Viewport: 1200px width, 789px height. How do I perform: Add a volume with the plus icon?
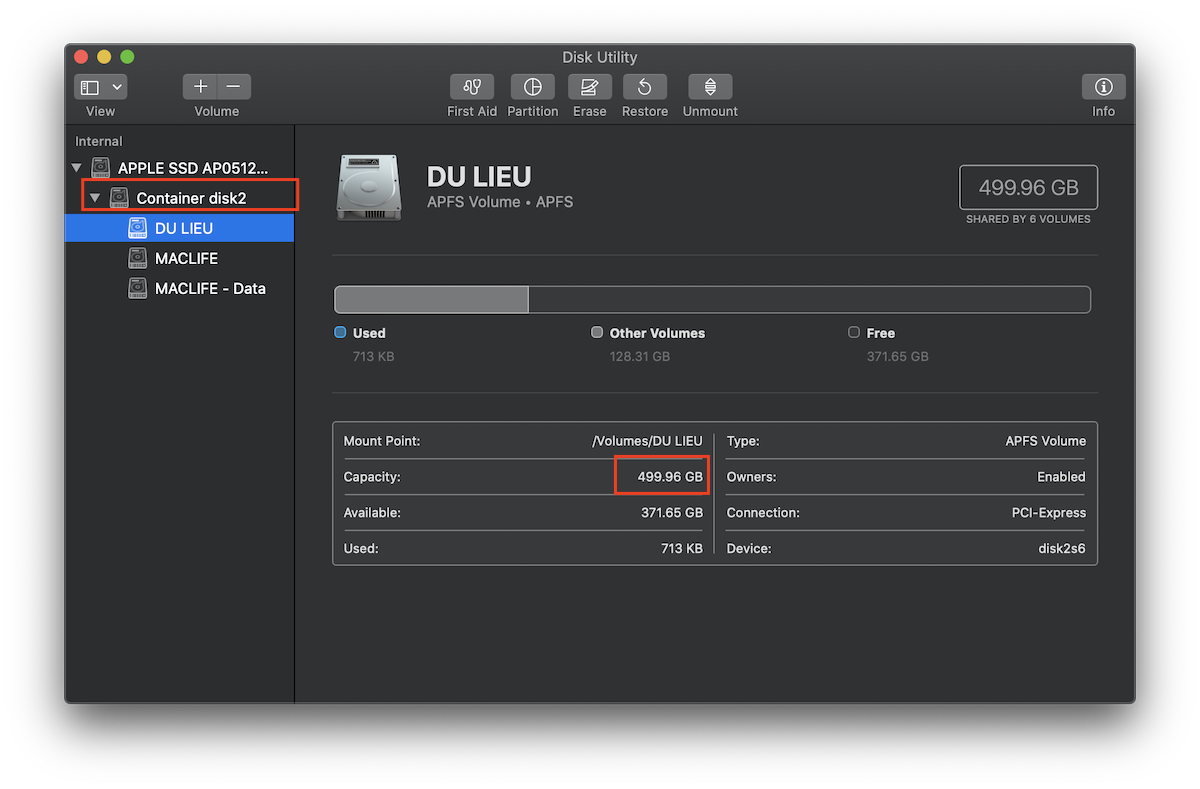point(199,86)
